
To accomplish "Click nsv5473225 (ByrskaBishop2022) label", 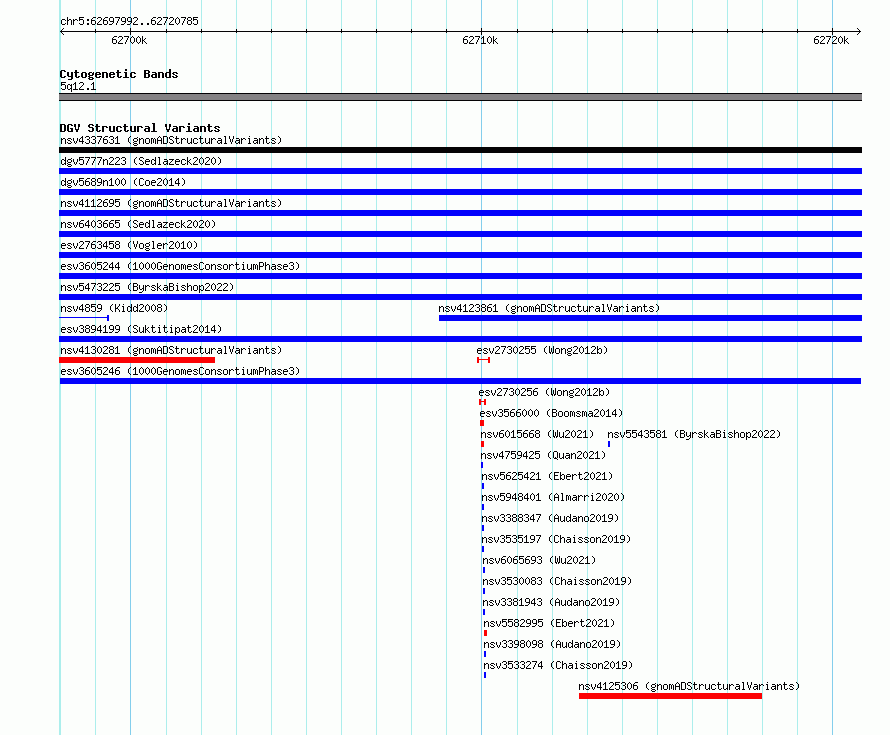I will (x=147, y=287).
